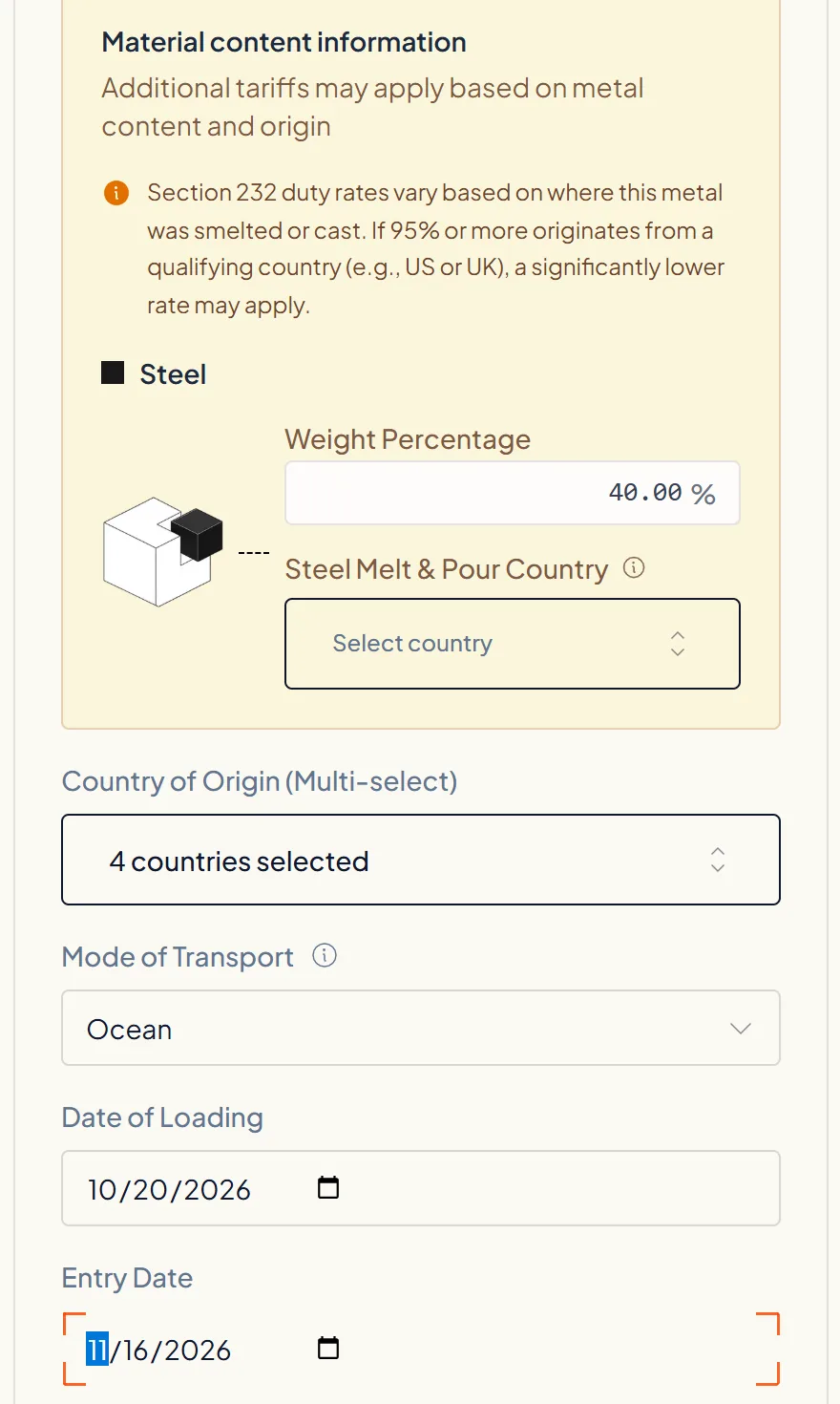The image size is (840, 1404).
Task: Click the steel cube illustration
Action: point(162,551)
